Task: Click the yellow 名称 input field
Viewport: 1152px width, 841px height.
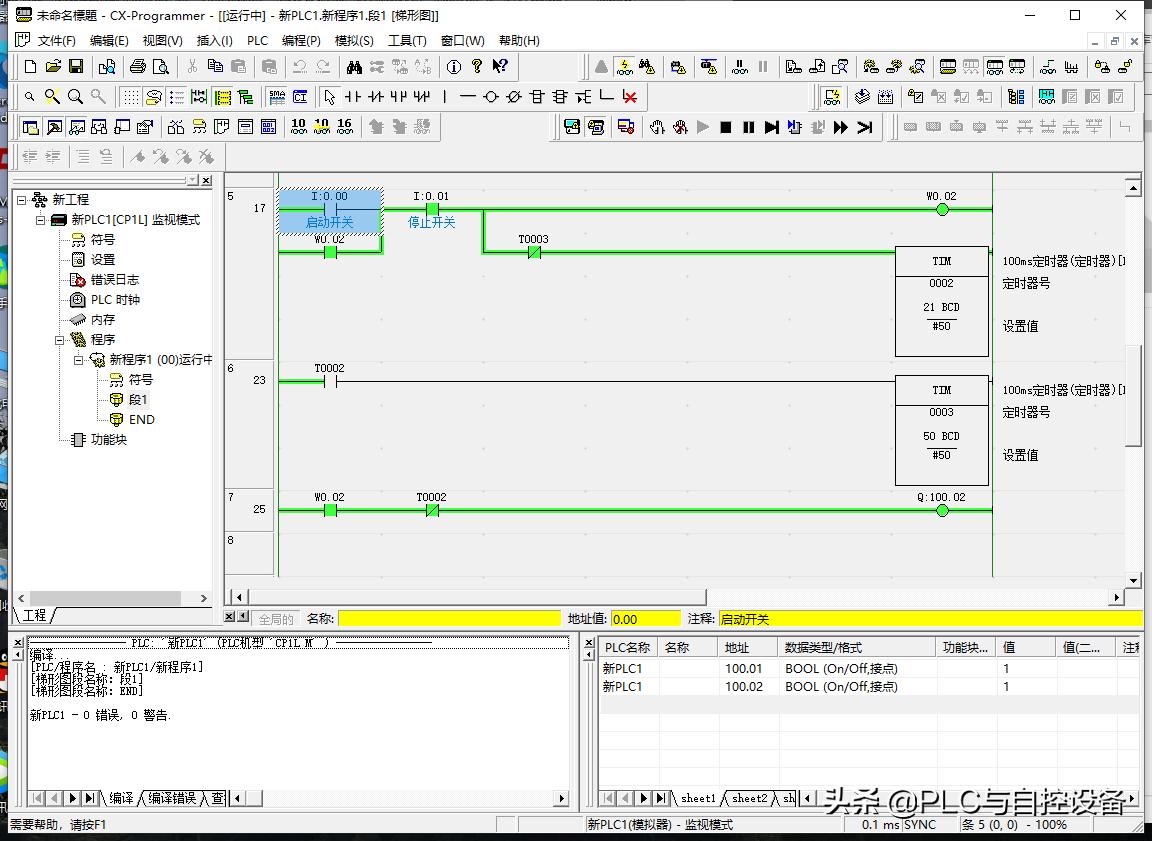Action: (x=449, y=619)
